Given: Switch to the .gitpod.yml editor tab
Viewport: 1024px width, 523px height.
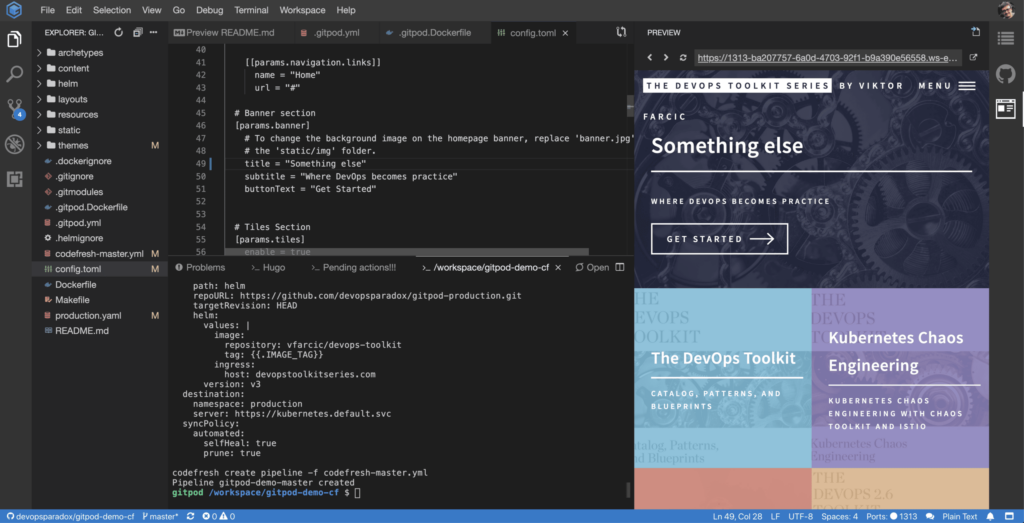Looking at the screenshot, I should click(328, 32).
